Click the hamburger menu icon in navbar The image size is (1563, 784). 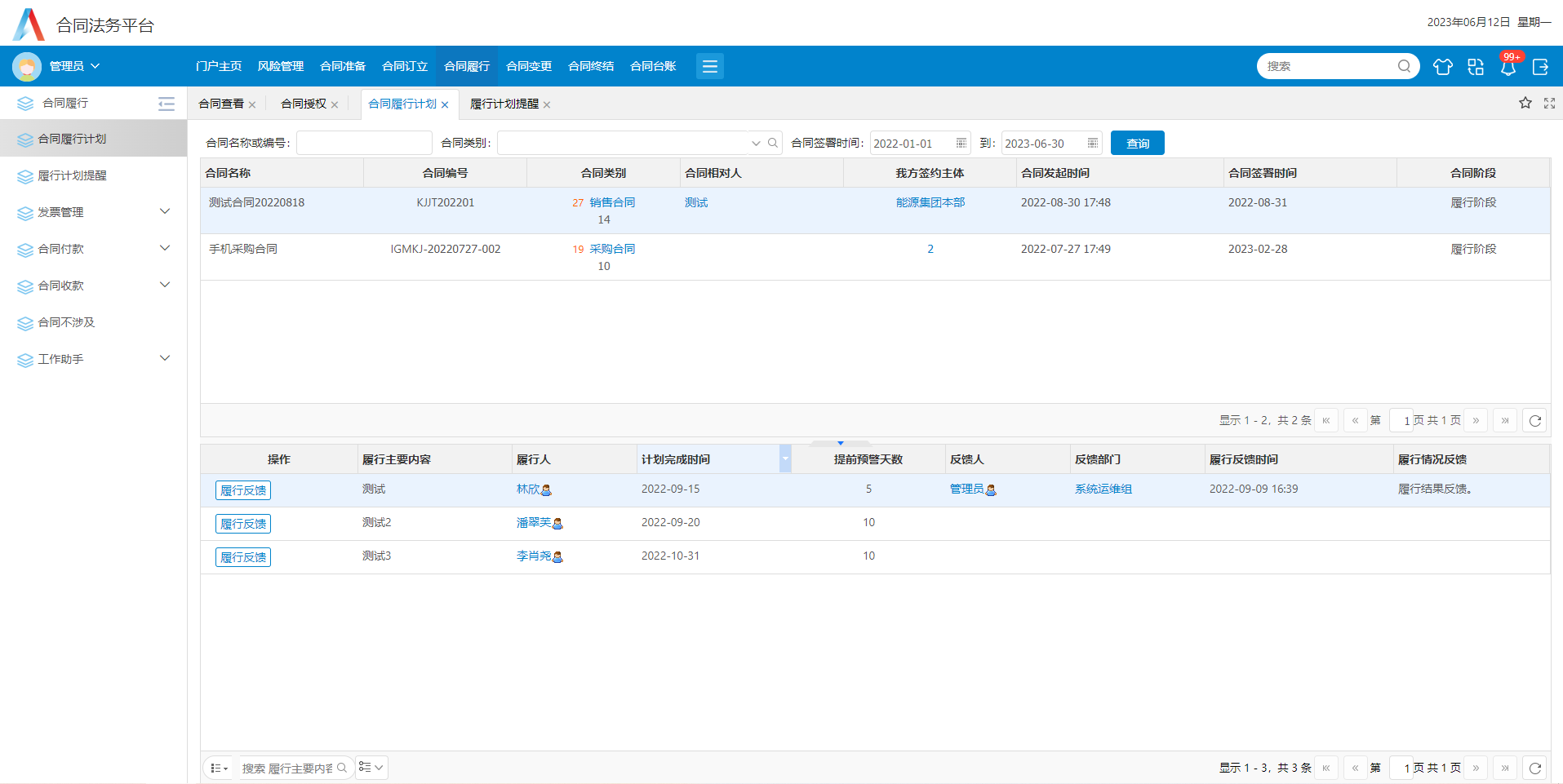pos(709,66)
